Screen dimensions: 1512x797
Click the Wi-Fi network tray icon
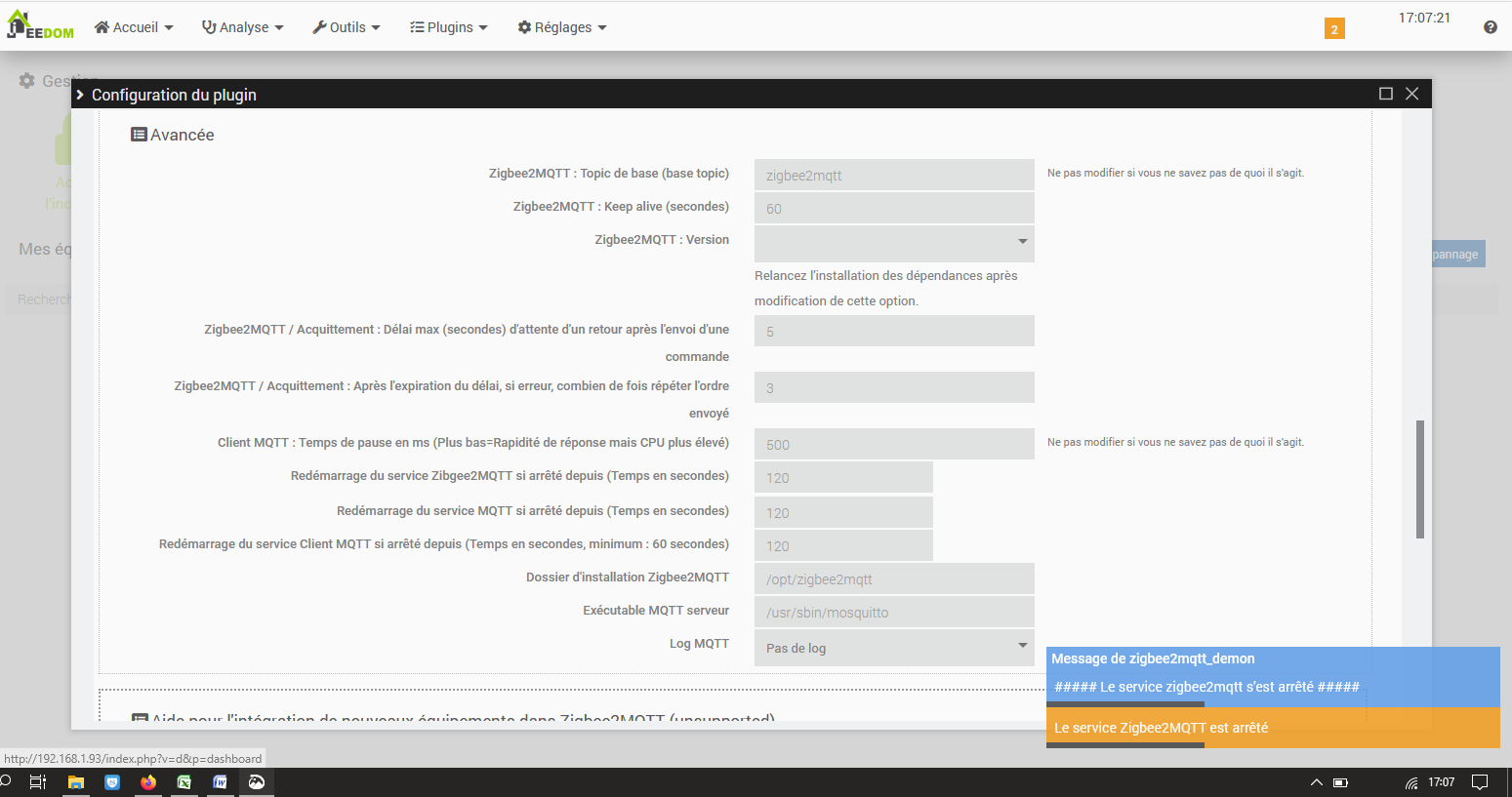pyautogui.click(x=1411, y=782)
